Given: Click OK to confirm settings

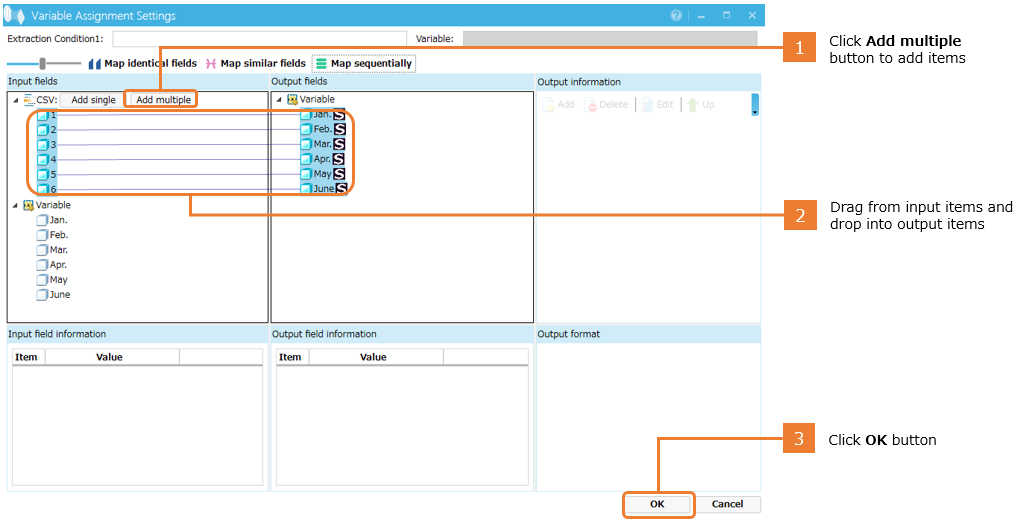Looking at the screenshot, I should coord(657,504).
